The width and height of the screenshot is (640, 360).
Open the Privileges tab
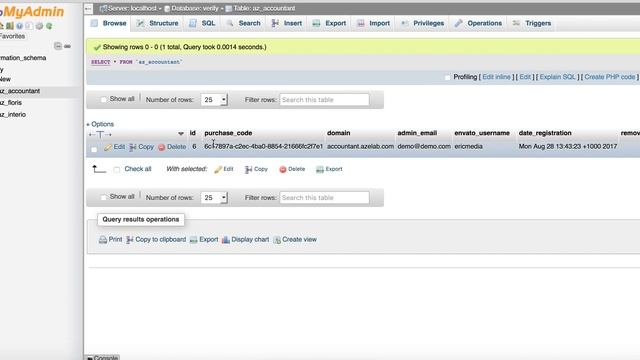click(422, 23)
